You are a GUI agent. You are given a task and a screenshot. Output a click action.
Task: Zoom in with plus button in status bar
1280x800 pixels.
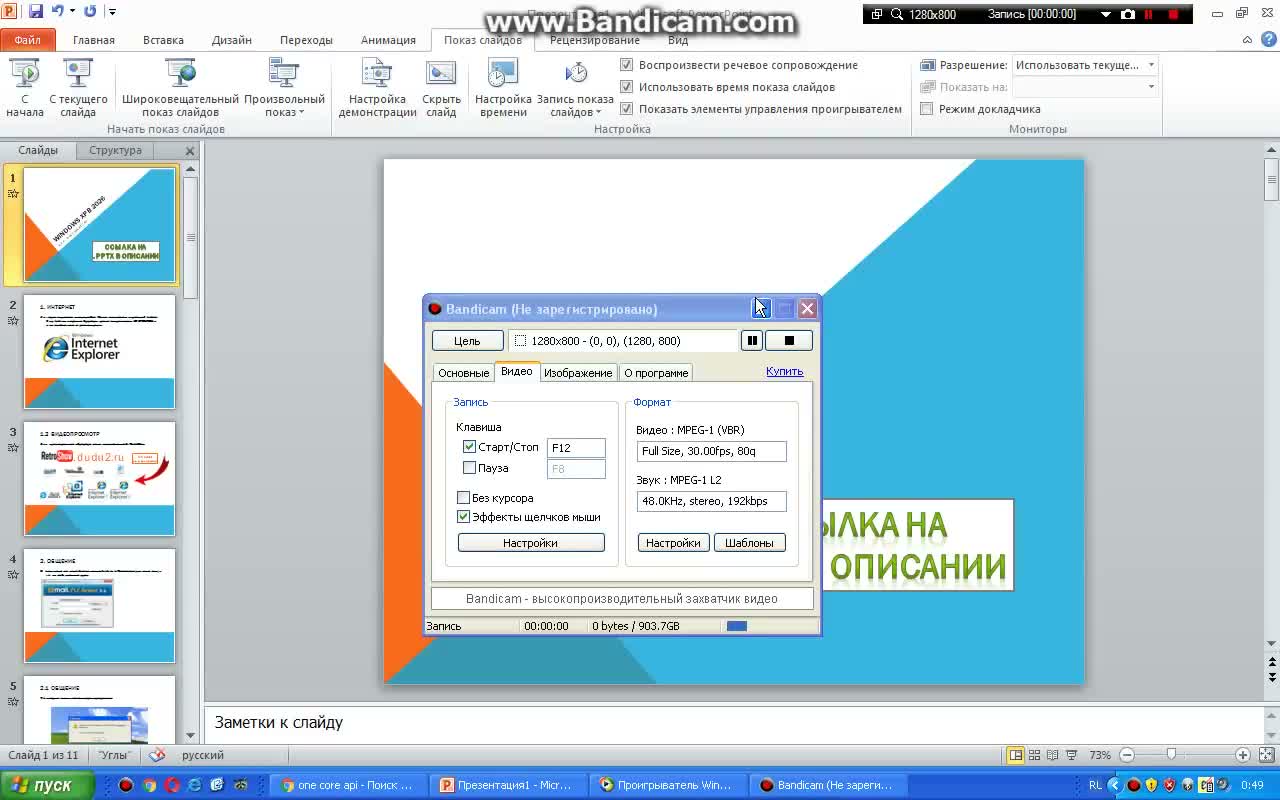coord(1242,755)
